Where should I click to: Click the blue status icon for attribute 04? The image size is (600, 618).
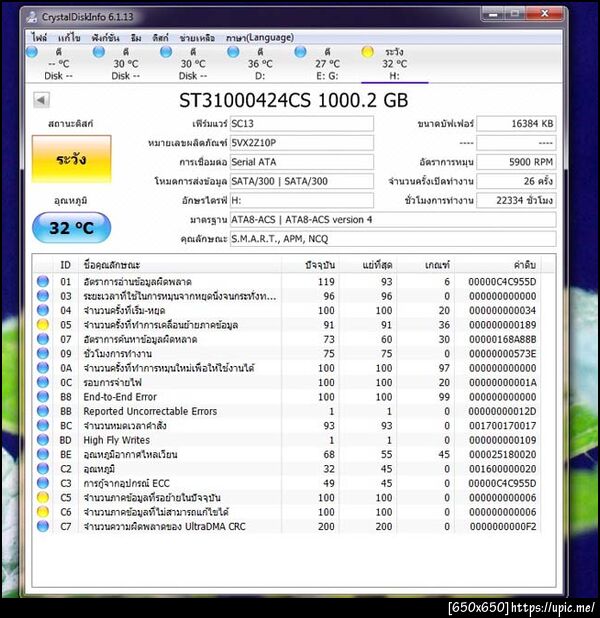(43, 310)
